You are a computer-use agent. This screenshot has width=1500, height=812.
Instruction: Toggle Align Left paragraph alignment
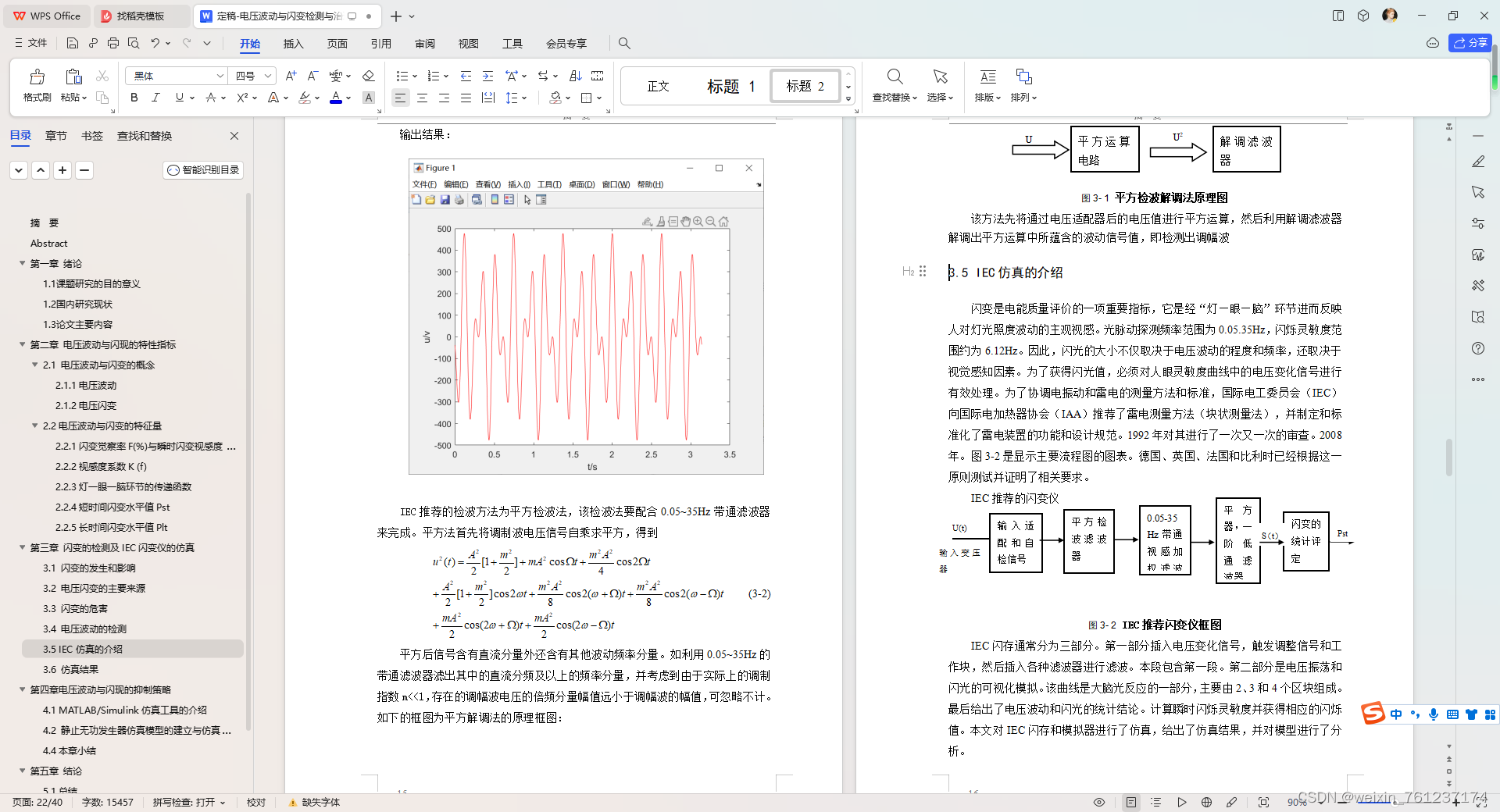tap(400, 98)
